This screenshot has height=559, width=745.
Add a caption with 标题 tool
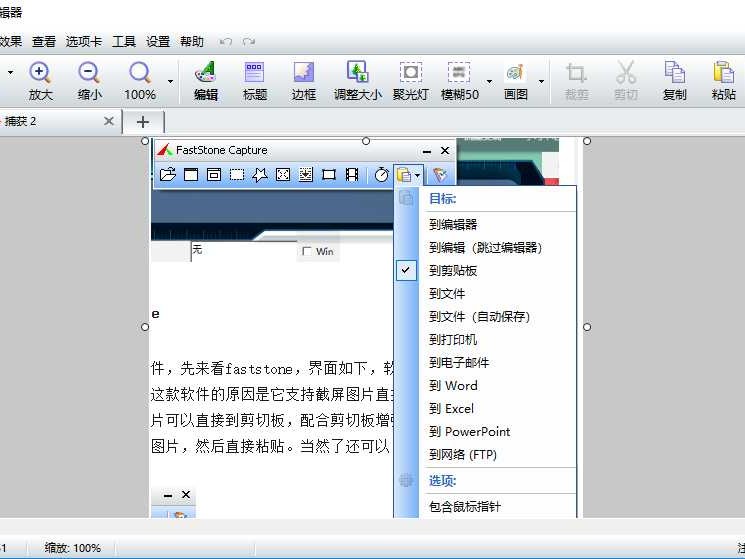pyautogui.click(x=255, y=80)
